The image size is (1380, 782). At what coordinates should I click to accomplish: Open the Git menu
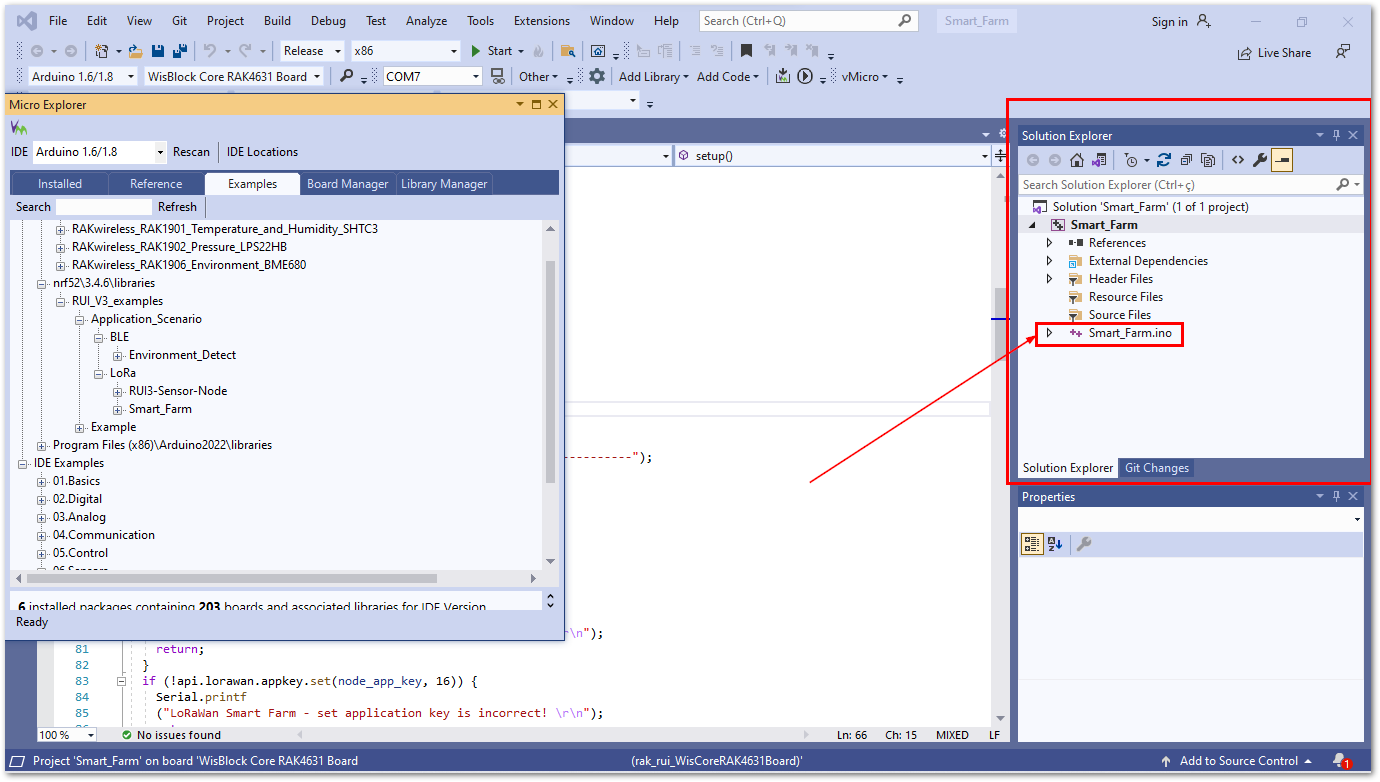pos(179,21)
